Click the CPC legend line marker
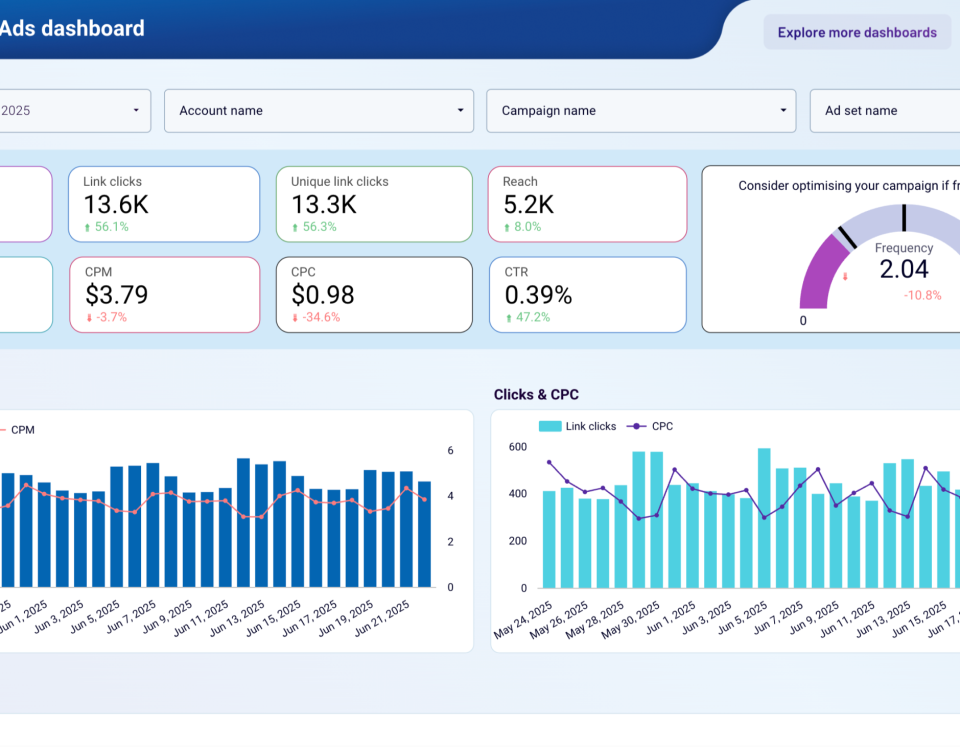The image size is (960, 750). [x=637, y=426]
